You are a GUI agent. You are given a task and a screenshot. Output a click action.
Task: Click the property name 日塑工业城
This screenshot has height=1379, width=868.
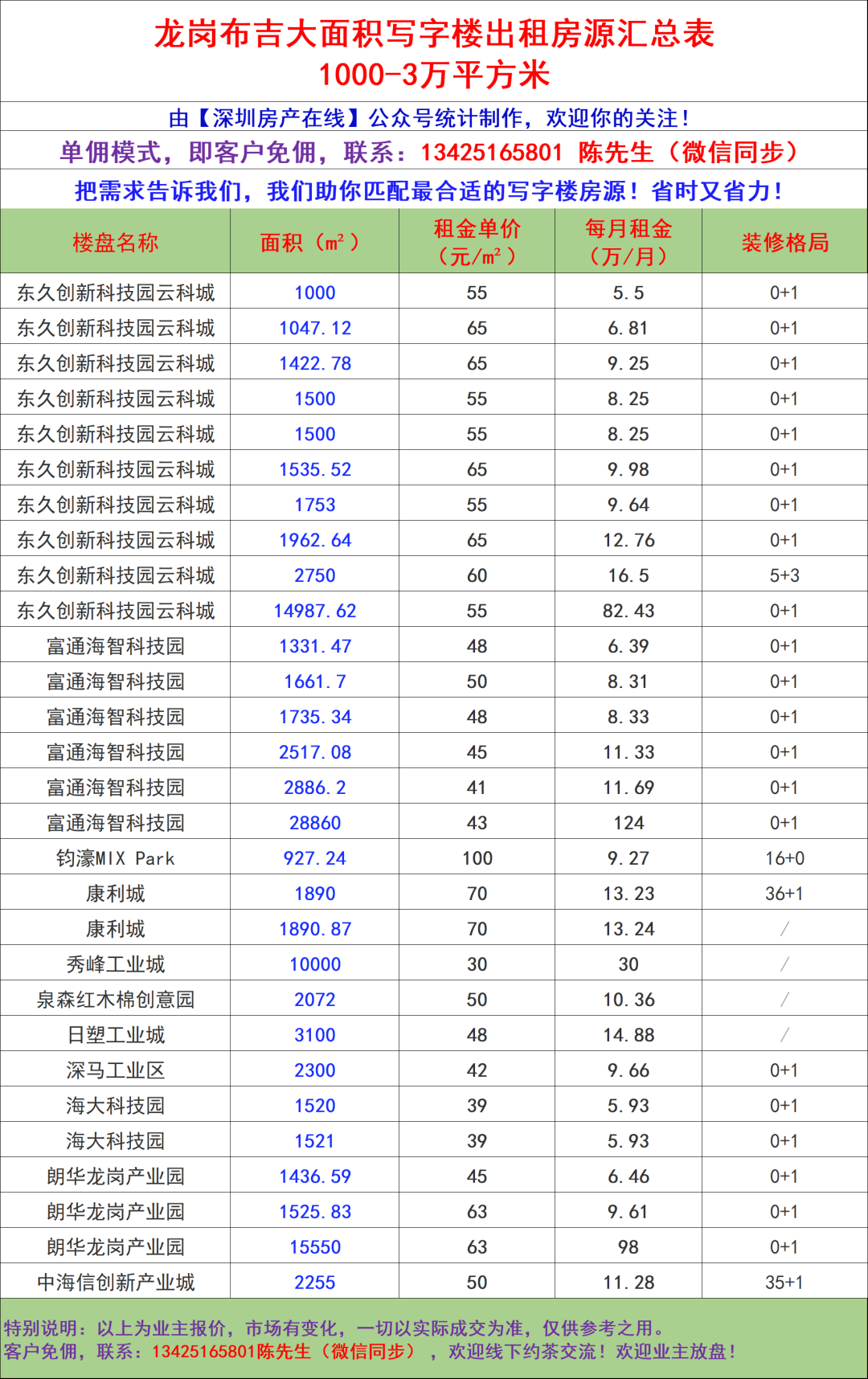coord(115,1035)
